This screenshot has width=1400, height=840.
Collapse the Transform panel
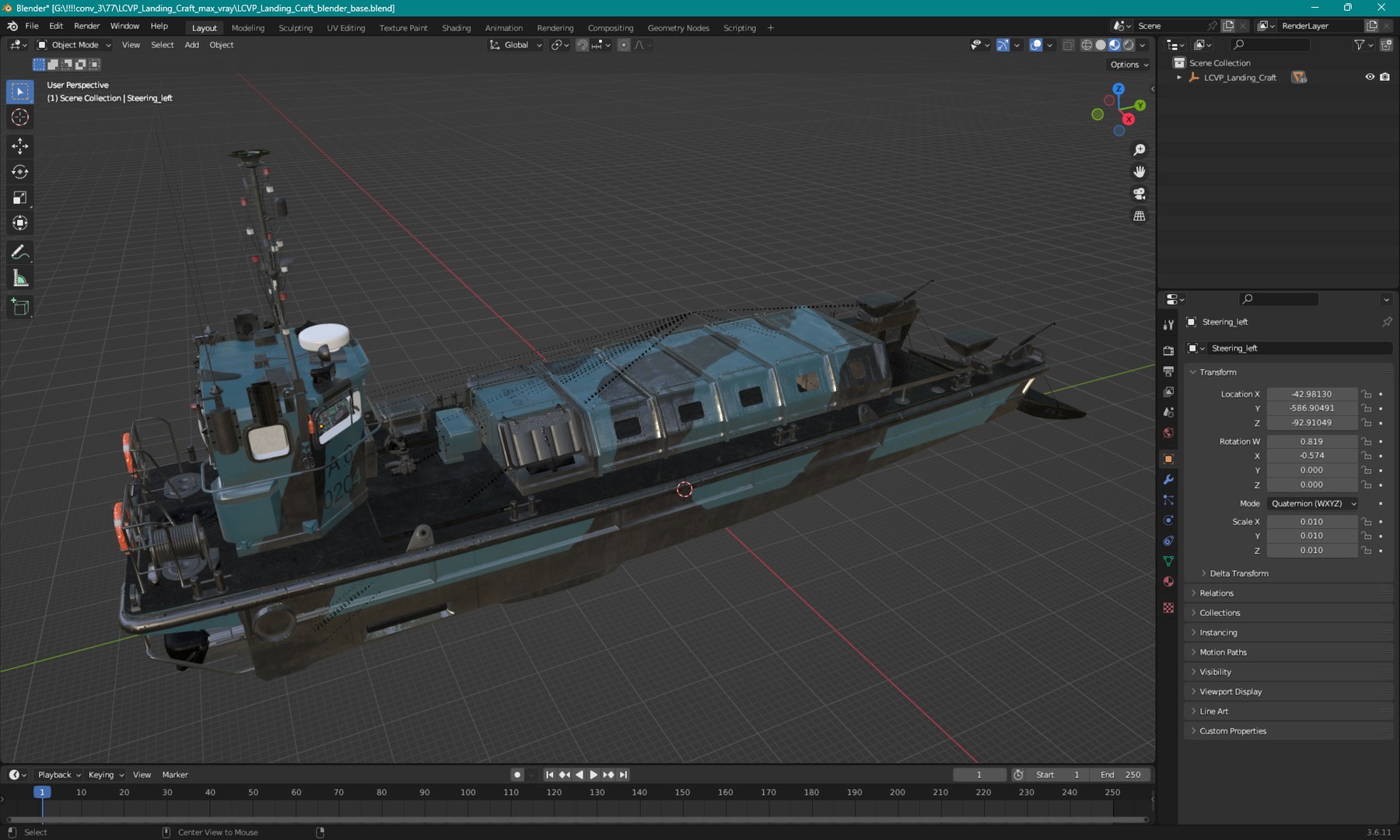(1217, 373)
